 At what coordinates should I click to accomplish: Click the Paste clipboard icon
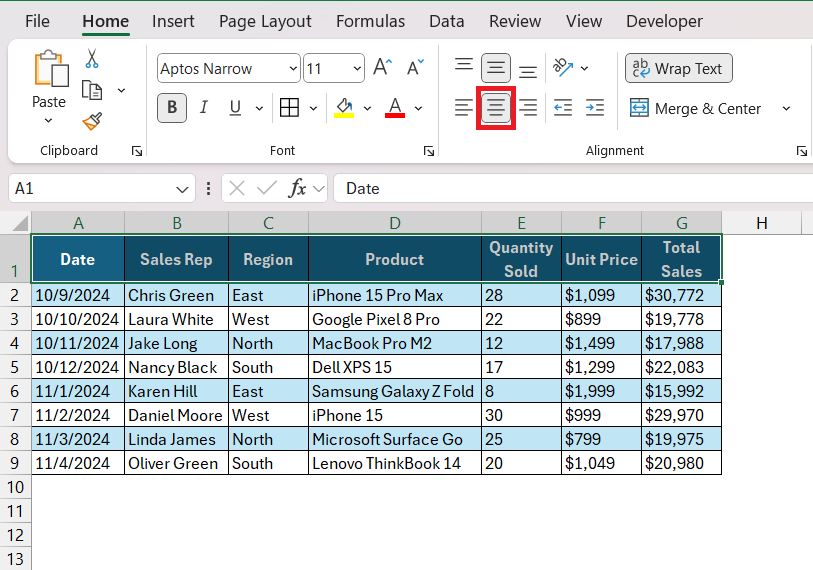click(x=51, y=68)
